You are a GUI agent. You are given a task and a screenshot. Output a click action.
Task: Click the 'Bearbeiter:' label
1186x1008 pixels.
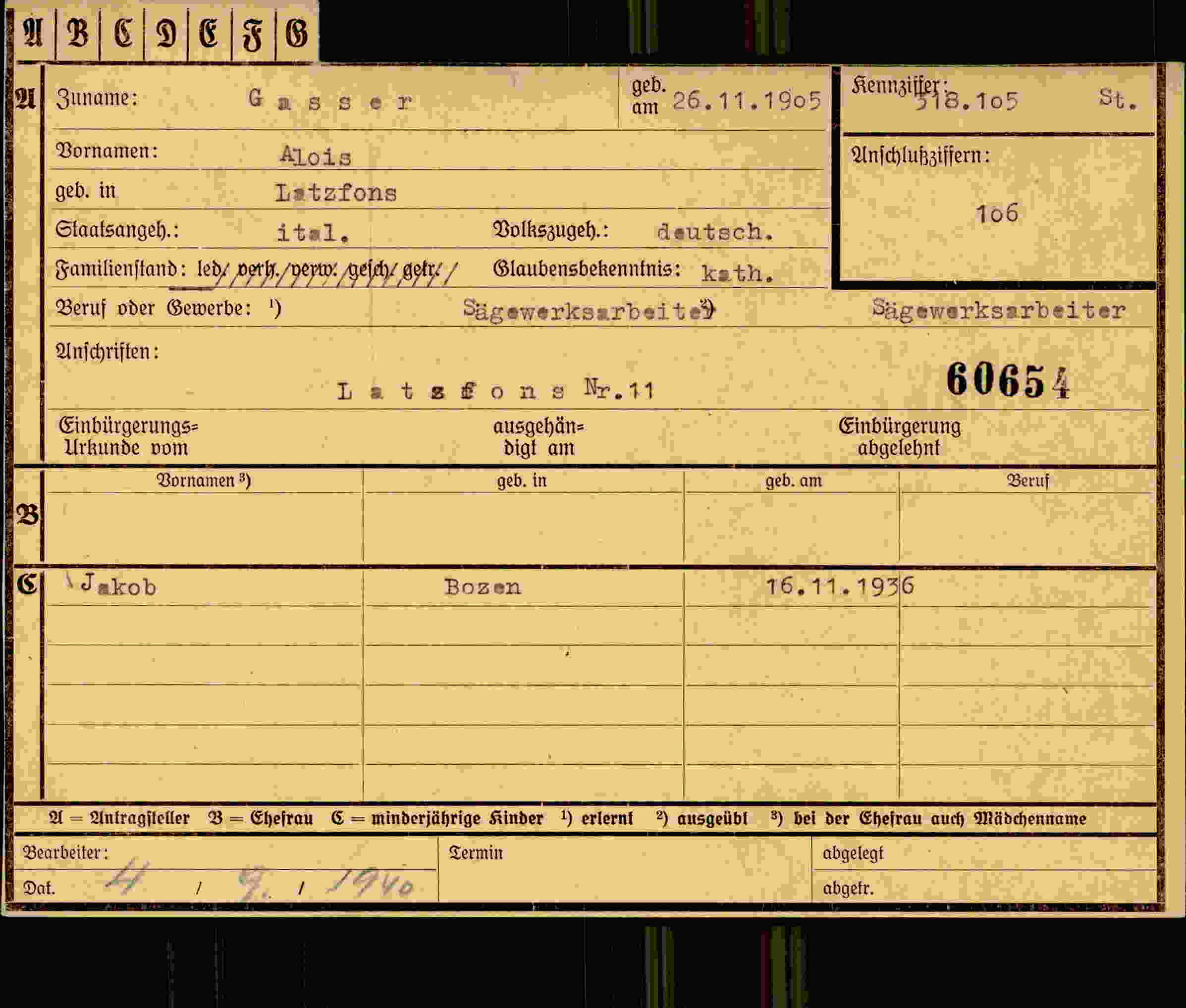65,852
